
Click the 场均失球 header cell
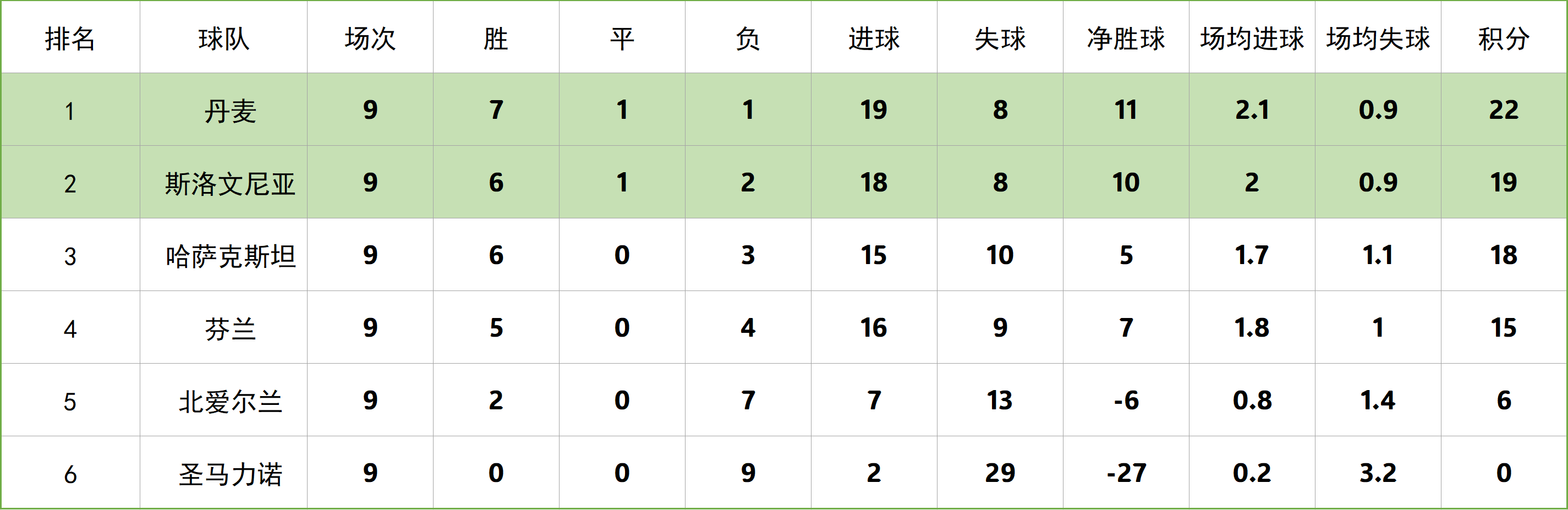coord(1378,38)
